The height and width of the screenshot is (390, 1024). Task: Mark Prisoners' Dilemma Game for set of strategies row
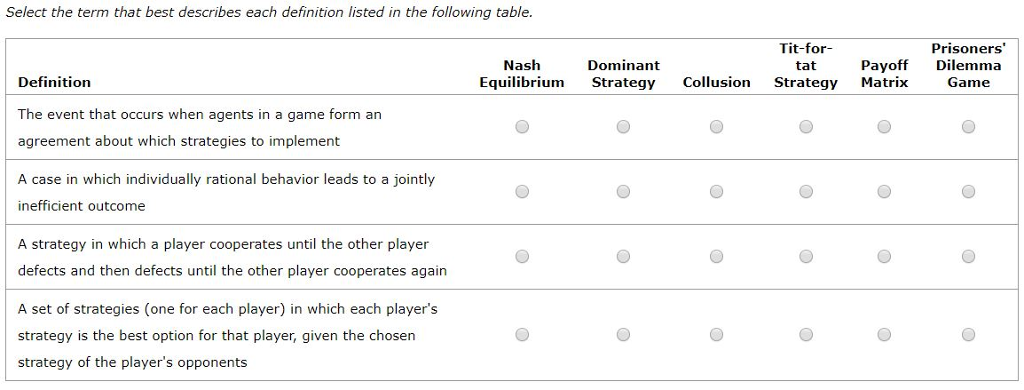(968, 334)
